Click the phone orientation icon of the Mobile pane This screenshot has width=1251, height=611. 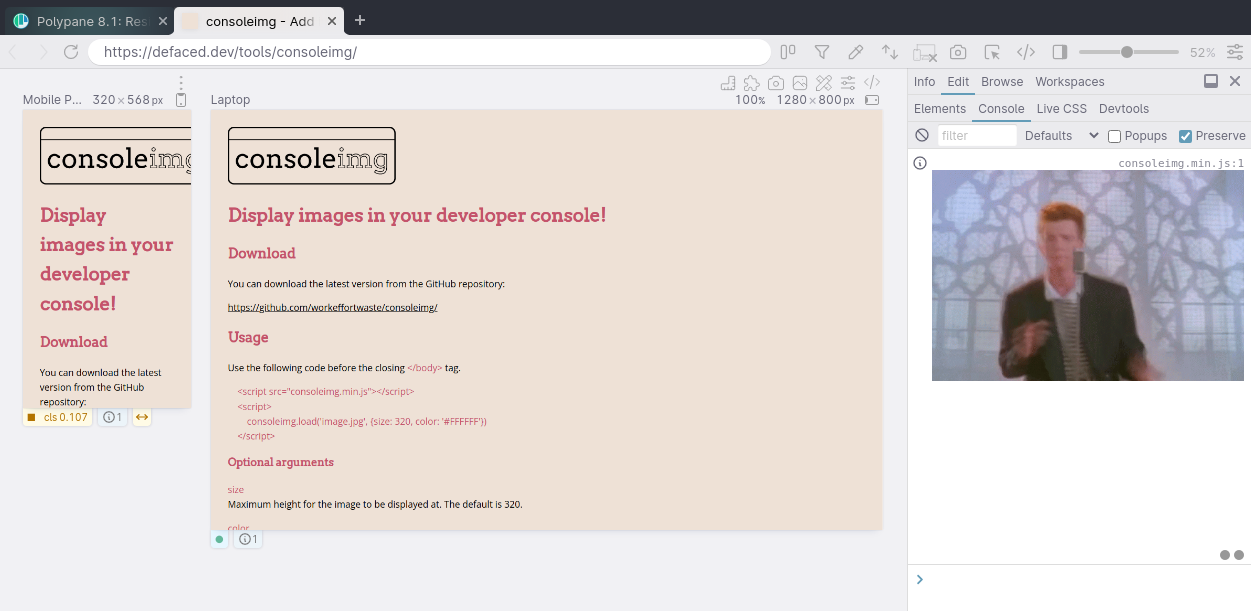coord(181,100)
